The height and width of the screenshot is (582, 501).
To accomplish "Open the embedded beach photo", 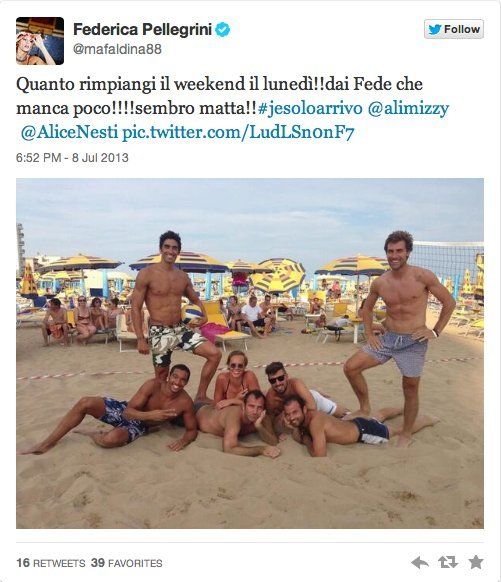I will [x=250, y=353].
